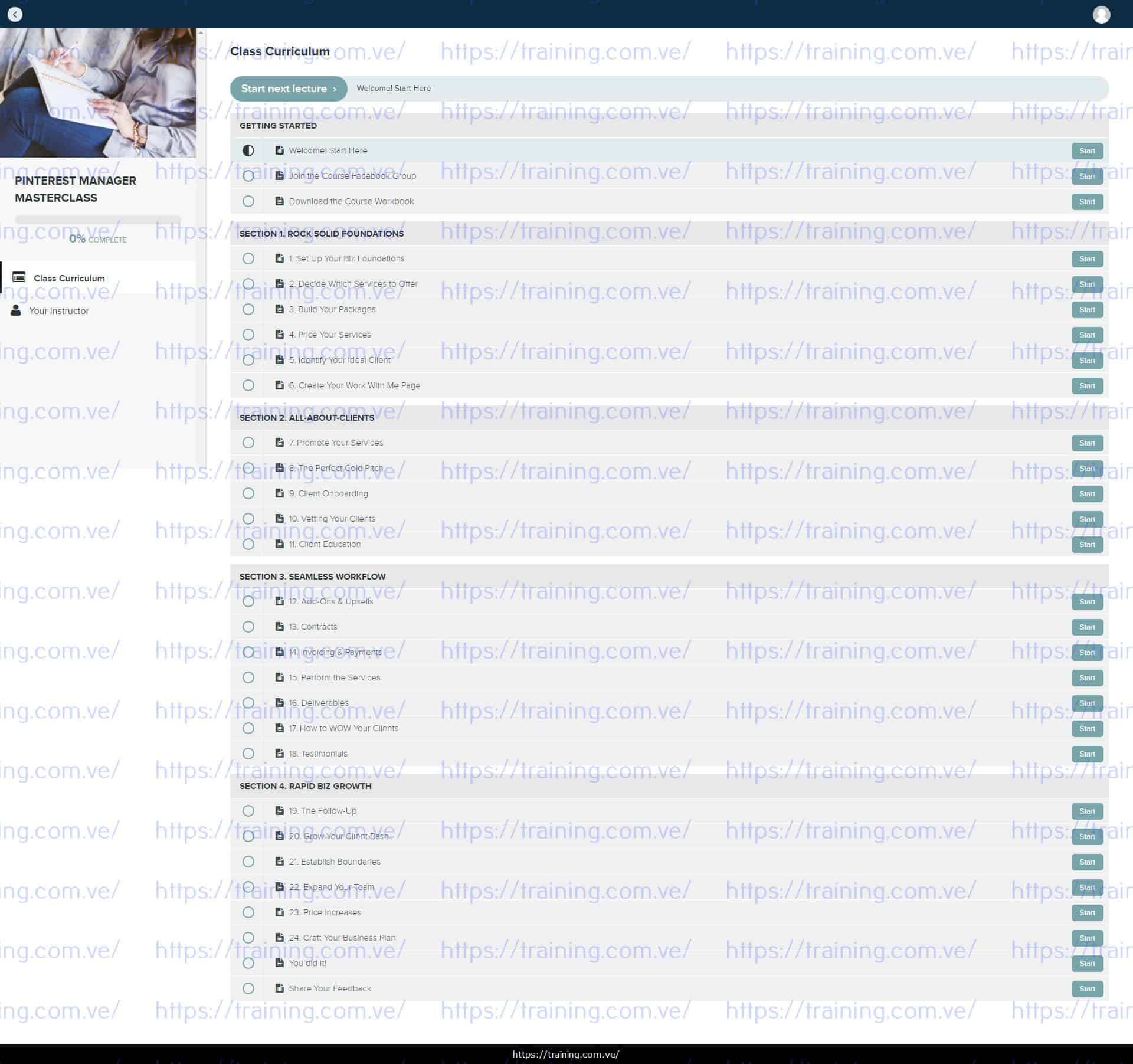Toggle completion circle for 23. Price Increases
Image resolution: width=1133 pixels, height=1064 pixels.
tap(248, 912)
